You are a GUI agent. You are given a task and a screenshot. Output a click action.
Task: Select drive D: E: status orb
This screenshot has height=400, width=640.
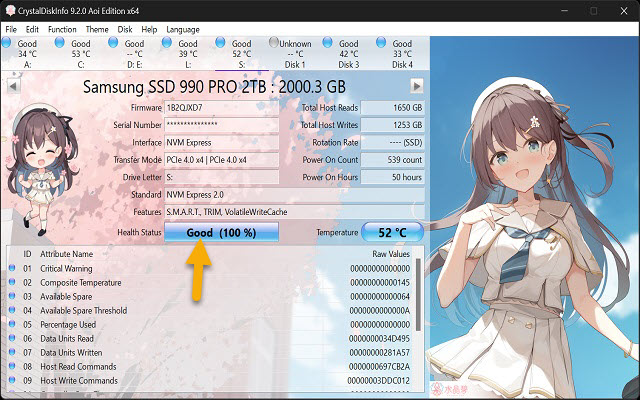[x=113, y=42]
